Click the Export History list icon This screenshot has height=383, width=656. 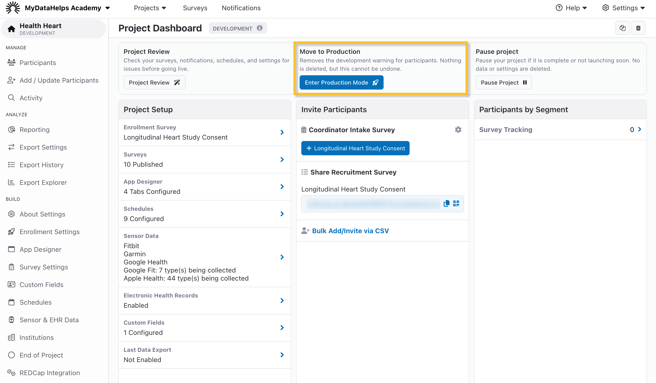(11, 165)
